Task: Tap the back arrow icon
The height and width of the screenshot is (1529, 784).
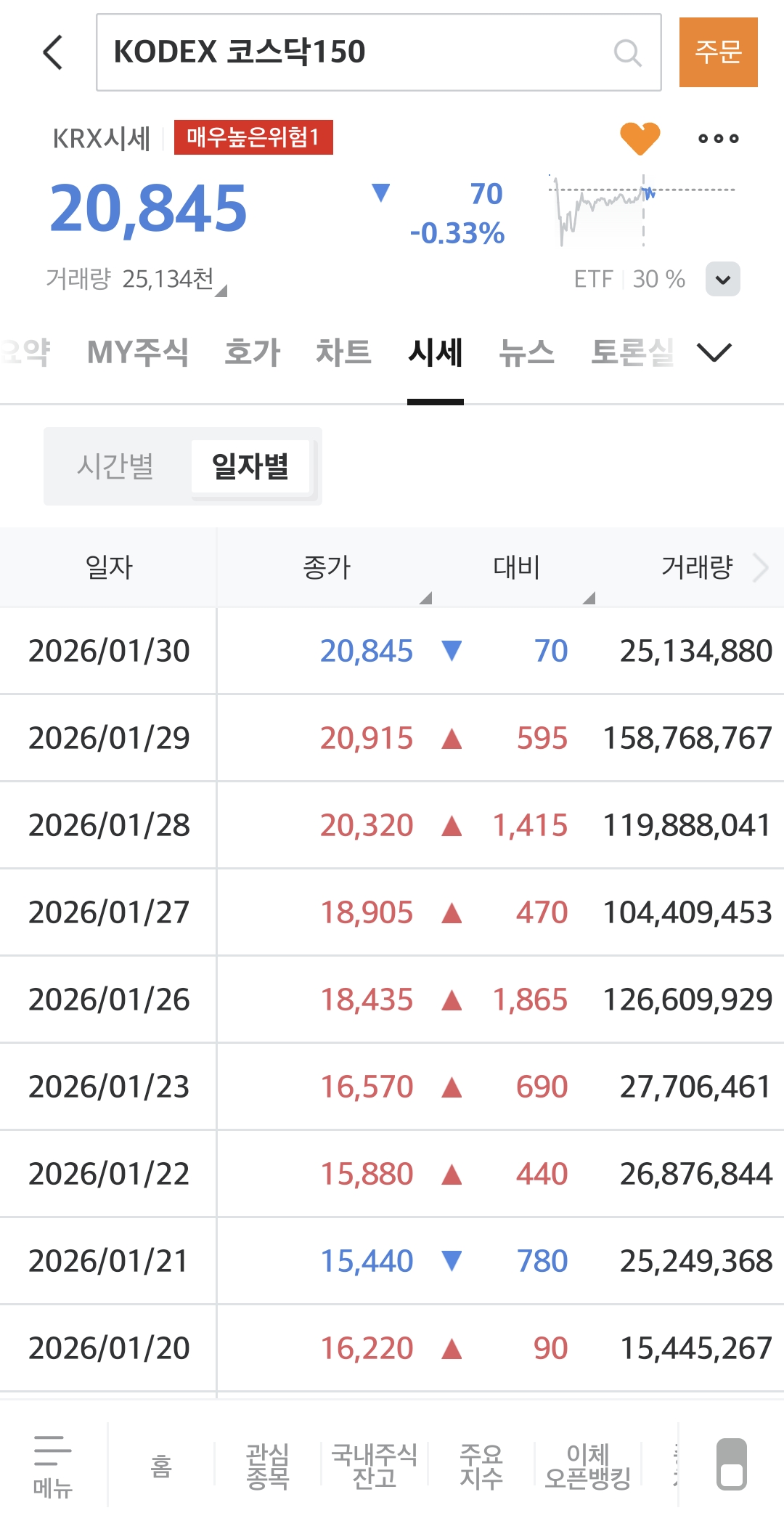Action: [x=53, y=52]
